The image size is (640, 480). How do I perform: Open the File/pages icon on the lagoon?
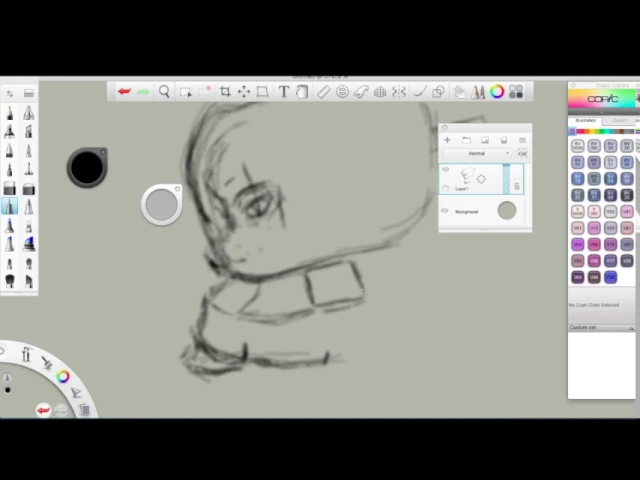(84, 409)
